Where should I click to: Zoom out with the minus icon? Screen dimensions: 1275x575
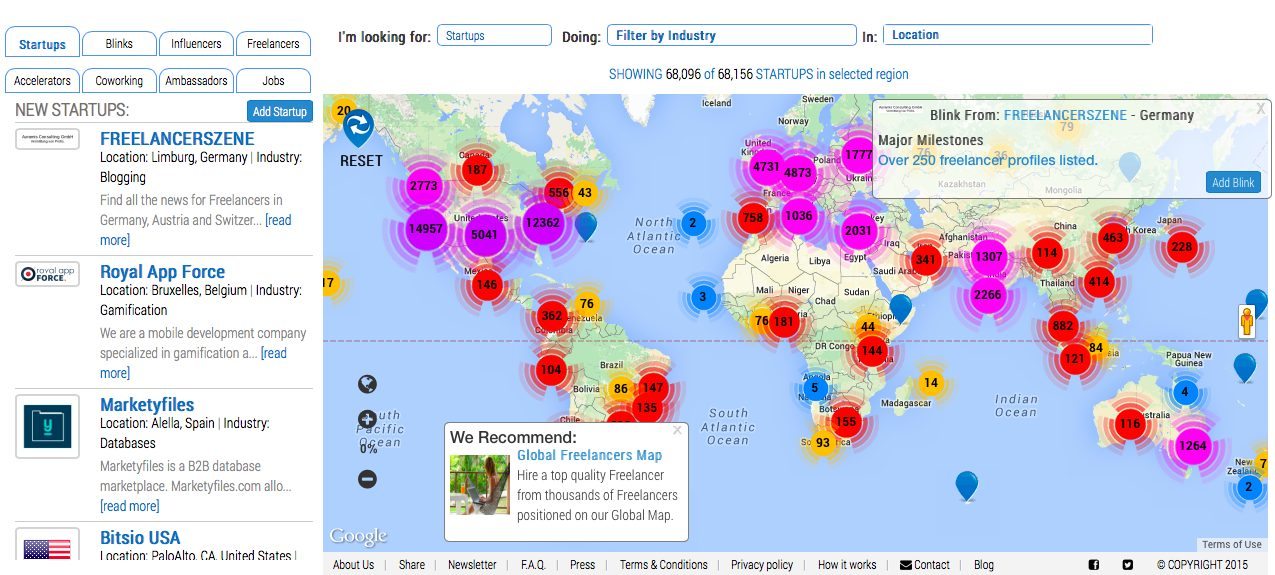click(x=367, y=479)
